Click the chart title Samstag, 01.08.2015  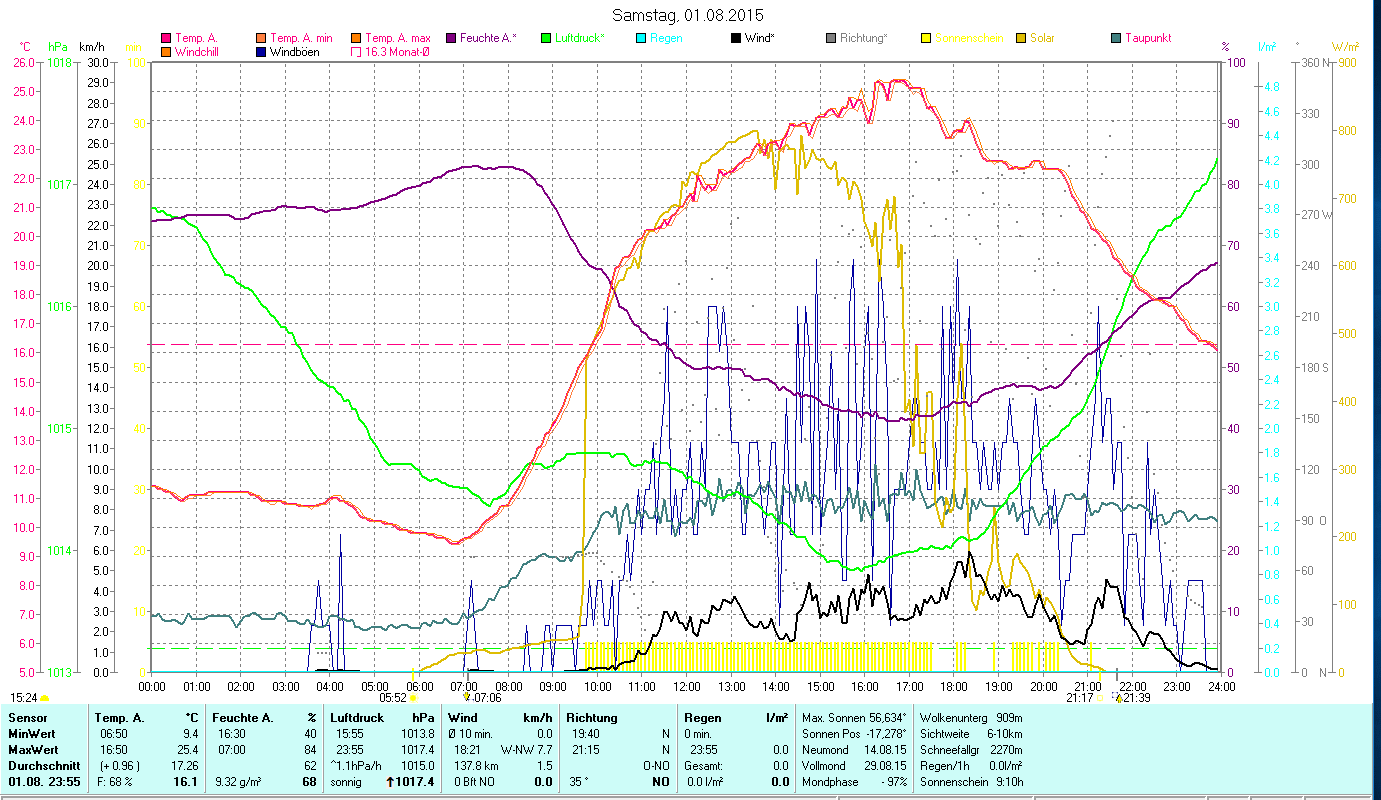coord(687,15)
